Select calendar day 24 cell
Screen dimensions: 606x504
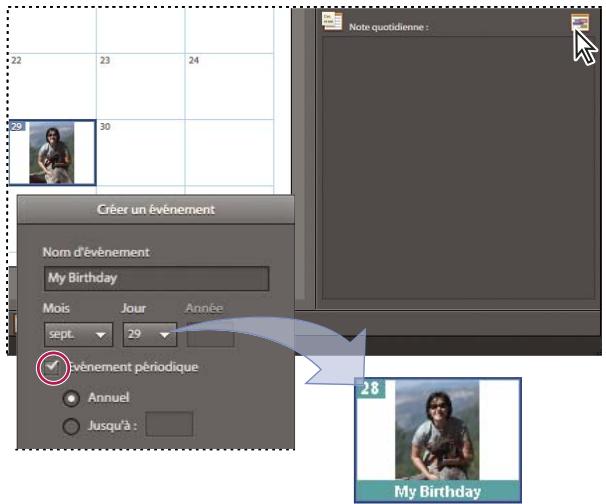(229, 86)
